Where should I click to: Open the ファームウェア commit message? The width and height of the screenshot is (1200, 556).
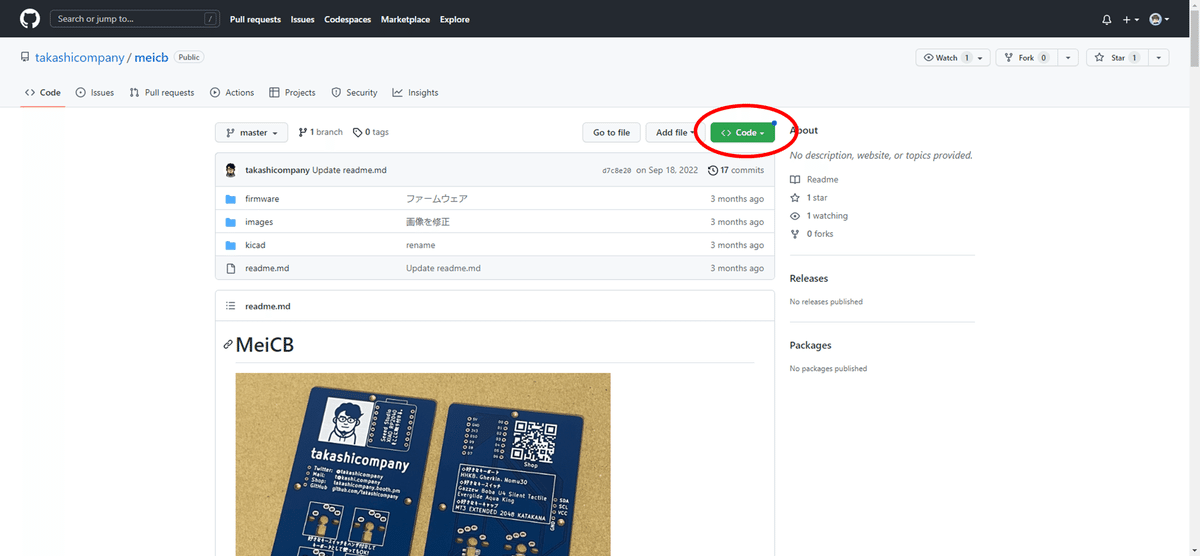tap(437, 199)
